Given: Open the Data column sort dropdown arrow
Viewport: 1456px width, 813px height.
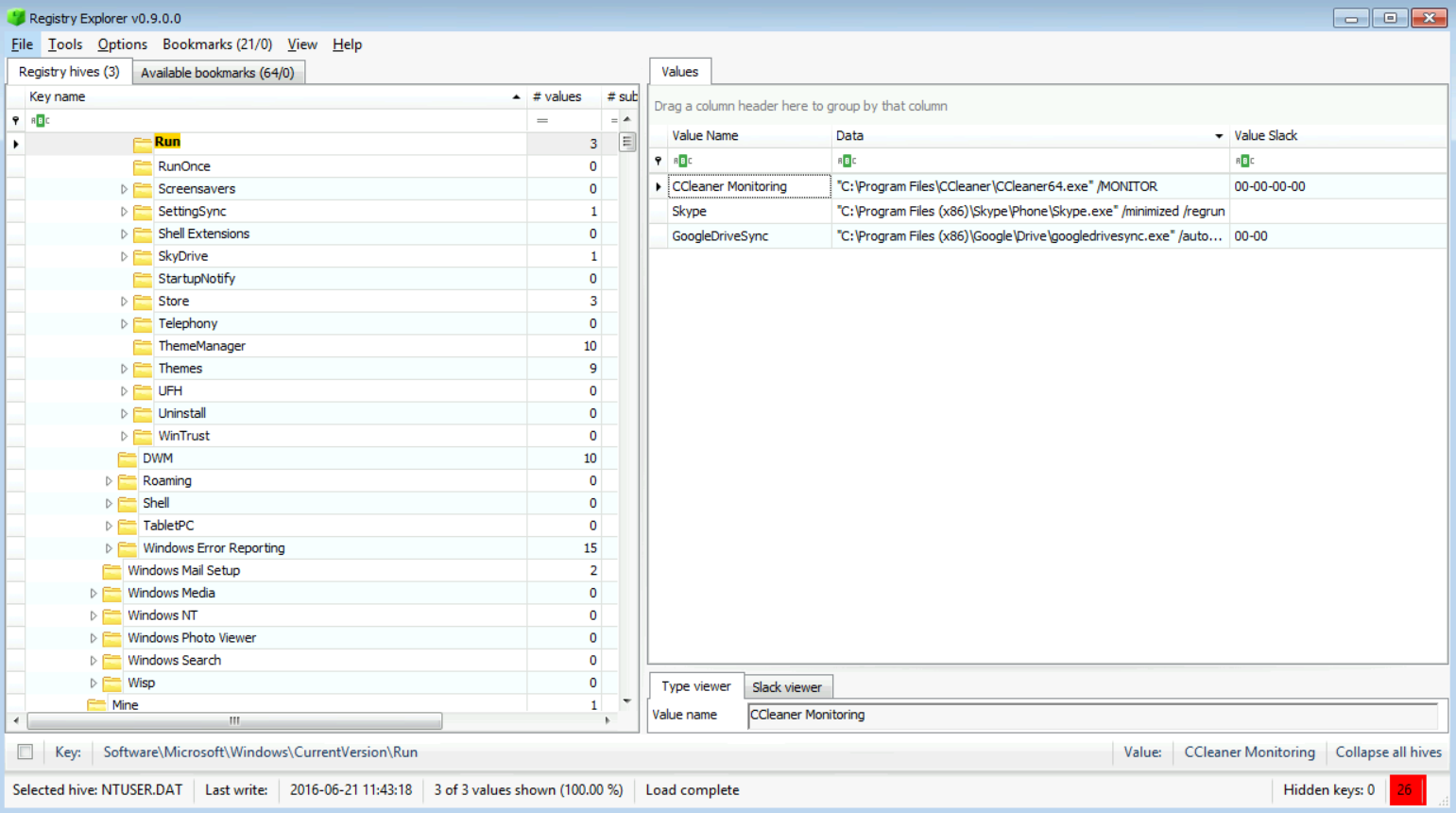Looking at the screenshot, I should (1218, 136).
